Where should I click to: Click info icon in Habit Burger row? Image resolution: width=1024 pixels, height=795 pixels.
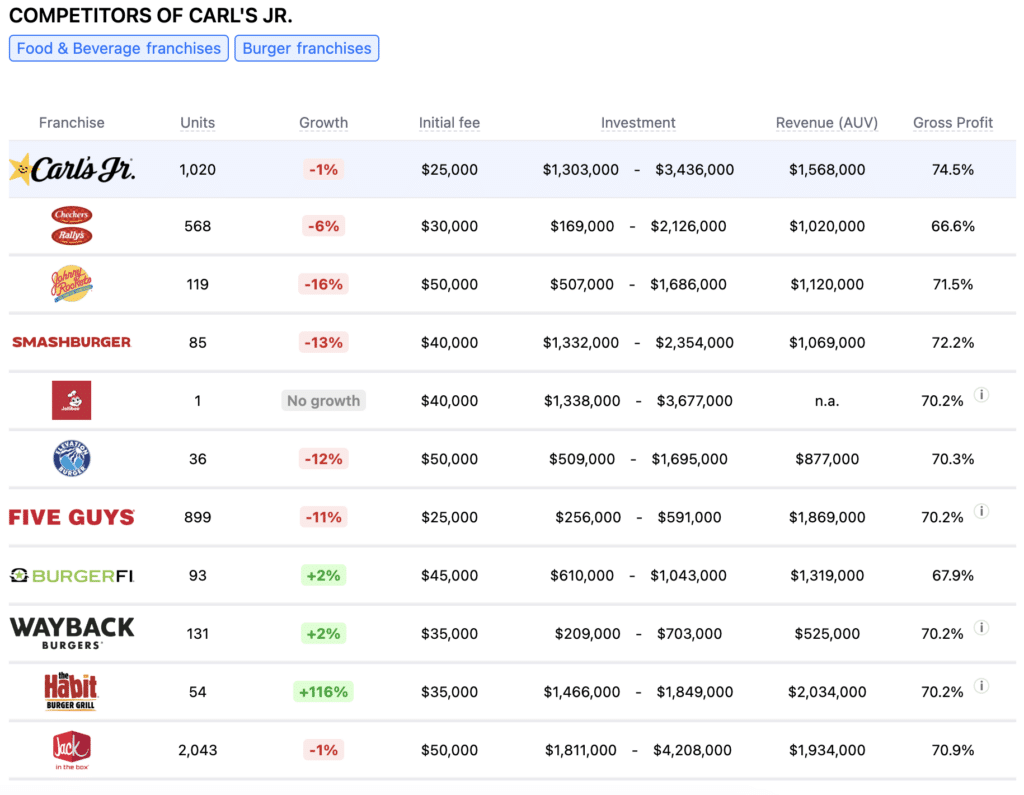tap(981, 685)
